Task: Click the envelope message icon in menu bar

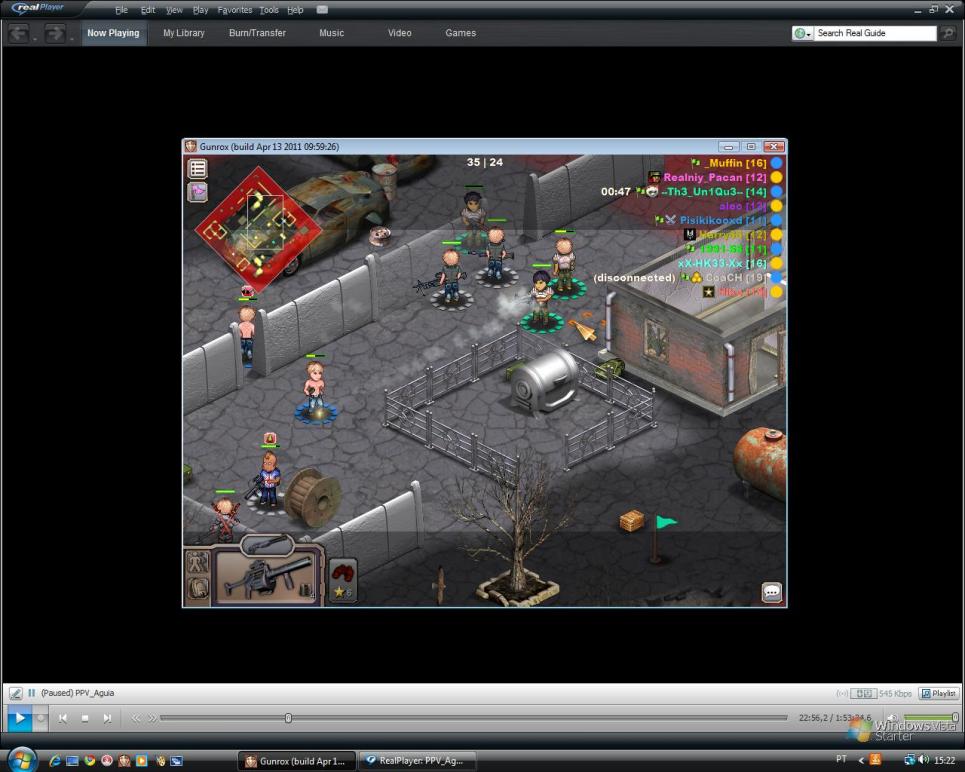Action: pos(322,9)
